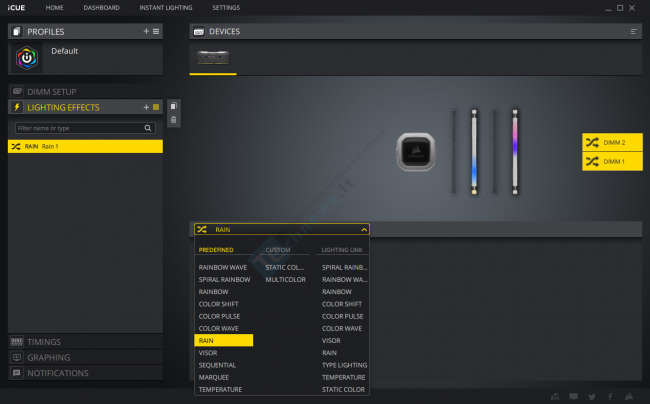Add a new profile with plus icon

click(x=145, y=32)
